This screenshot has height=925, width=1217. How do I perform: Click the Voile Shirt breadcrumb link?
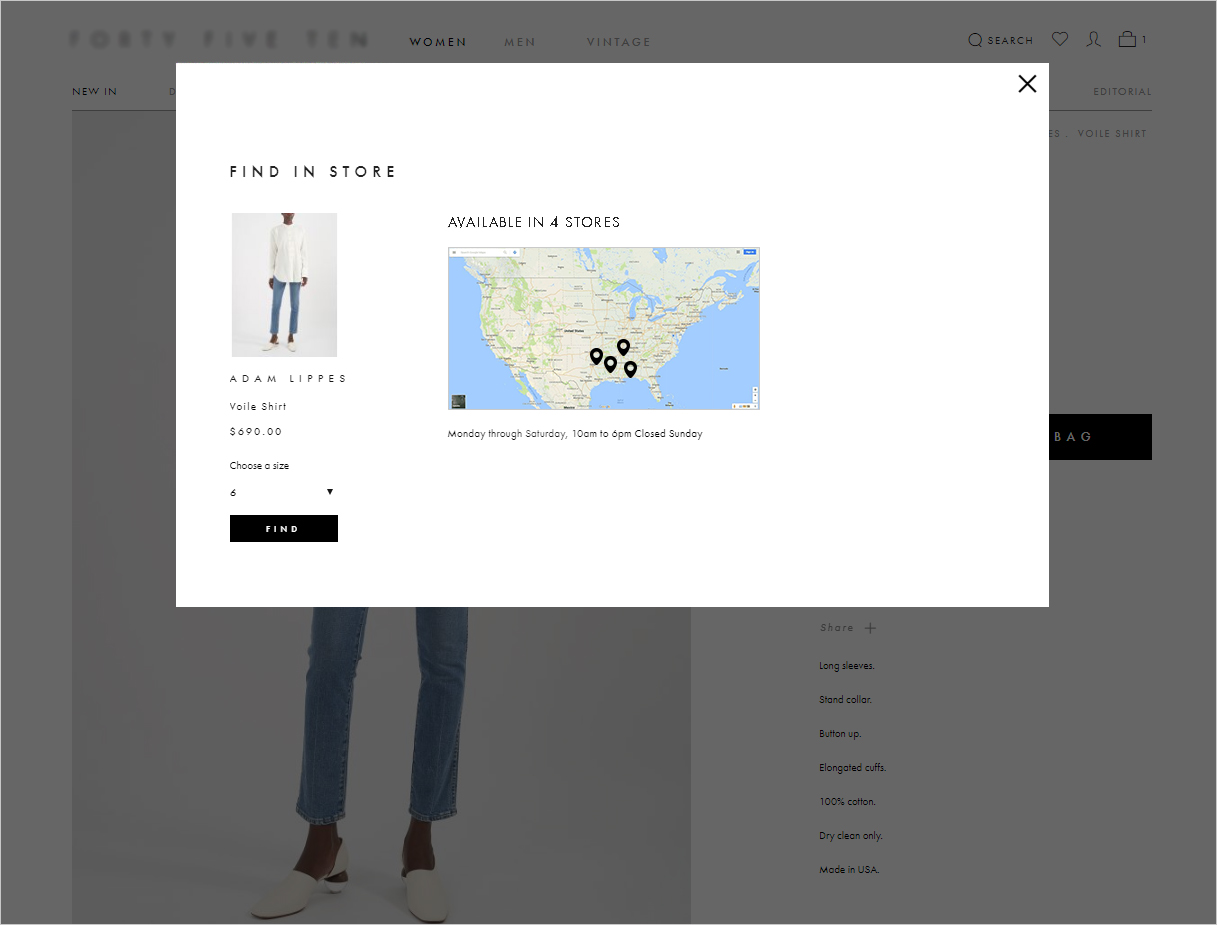[x=1112, y=134]
